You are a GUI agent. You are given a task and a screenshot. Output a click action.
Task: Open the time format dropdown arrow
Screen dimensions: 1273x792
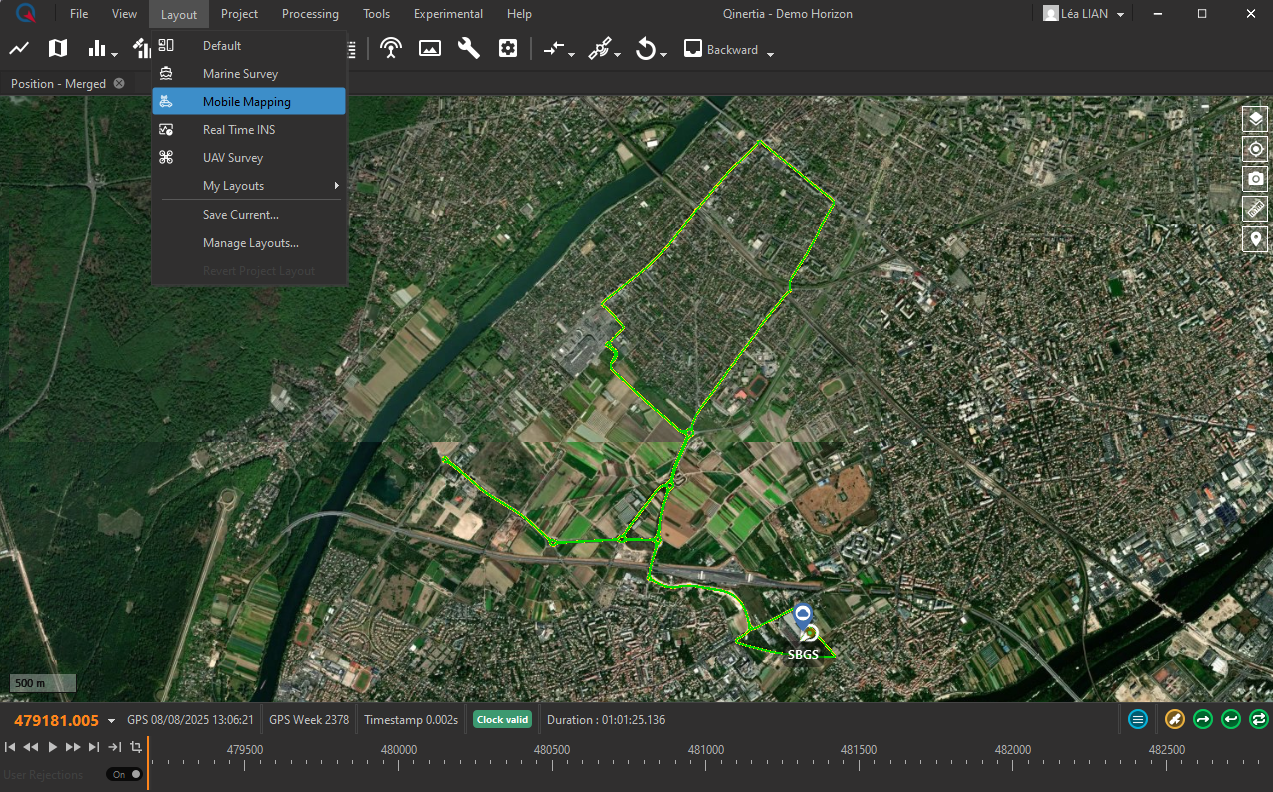point(111,721)
